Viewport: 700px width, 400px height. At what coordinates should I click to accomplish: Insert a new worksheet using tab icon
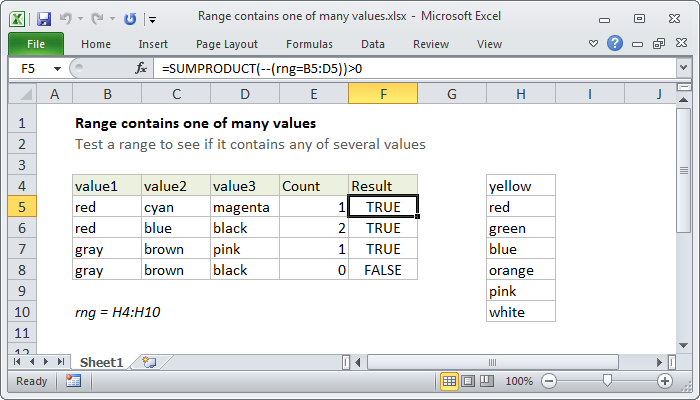coord(149,361)
